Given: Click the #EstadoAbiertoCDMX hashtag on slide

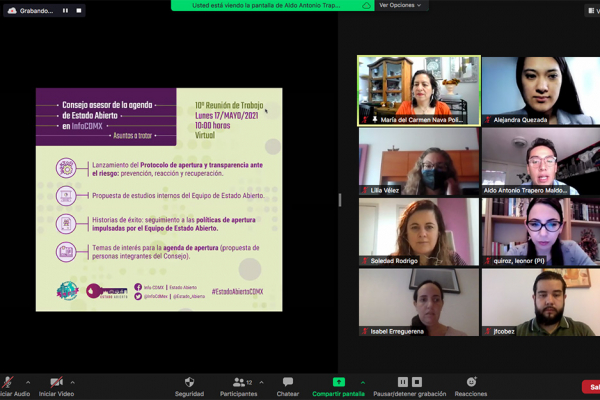Looking at the screenshot, I should (238, 292).
